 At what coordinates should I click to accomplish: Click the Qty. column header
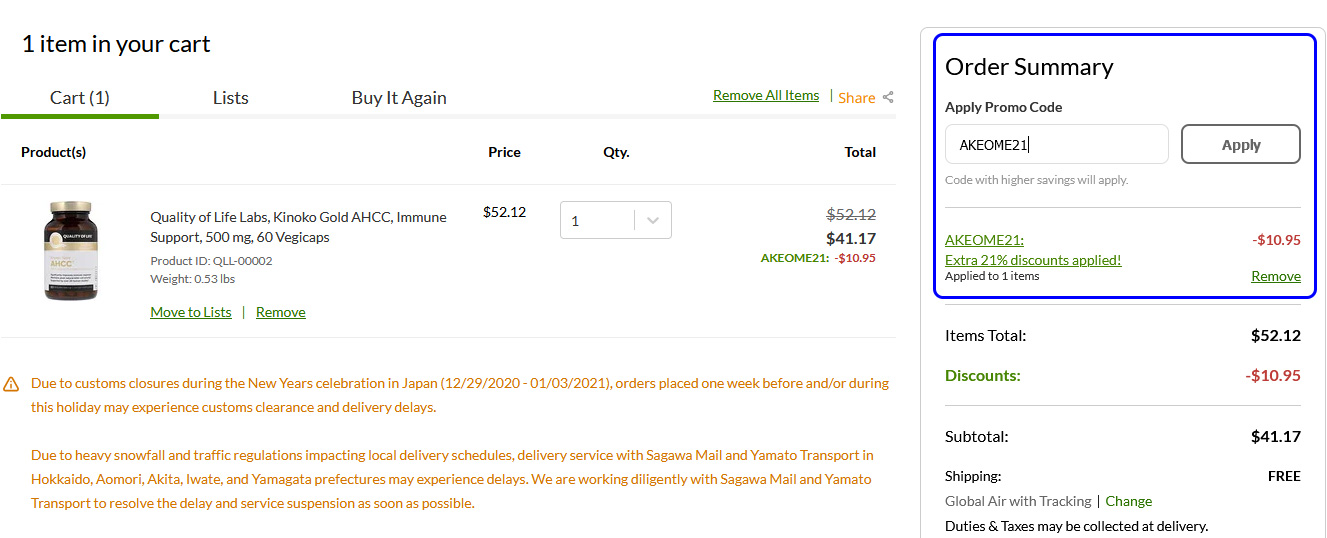click(x=616, y=152)
